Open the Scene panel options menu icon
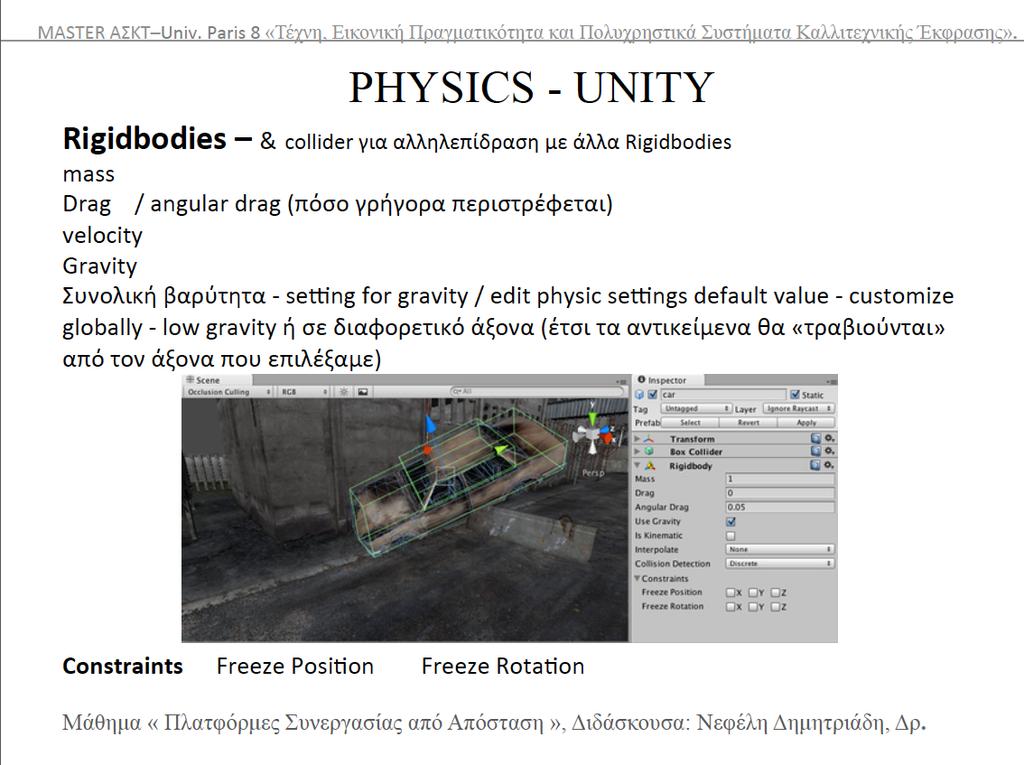 tap(621, 381)
